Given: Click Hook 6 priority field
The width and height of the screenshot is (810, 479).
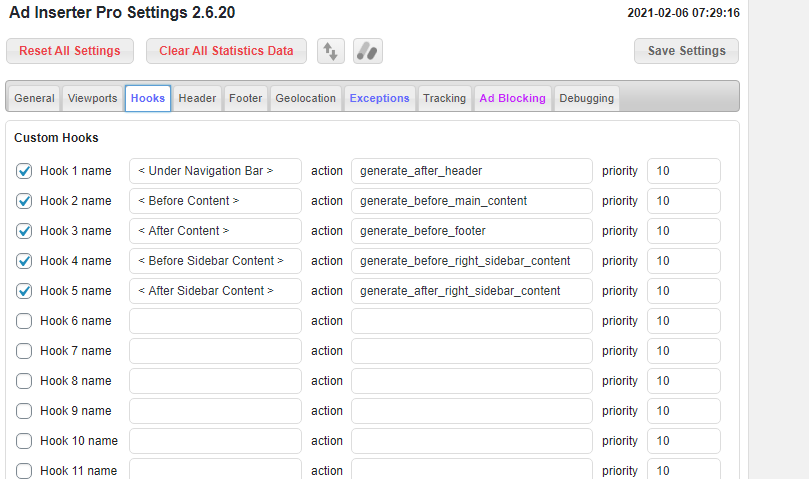Looking at the screenshot, I should pos(684,321).
